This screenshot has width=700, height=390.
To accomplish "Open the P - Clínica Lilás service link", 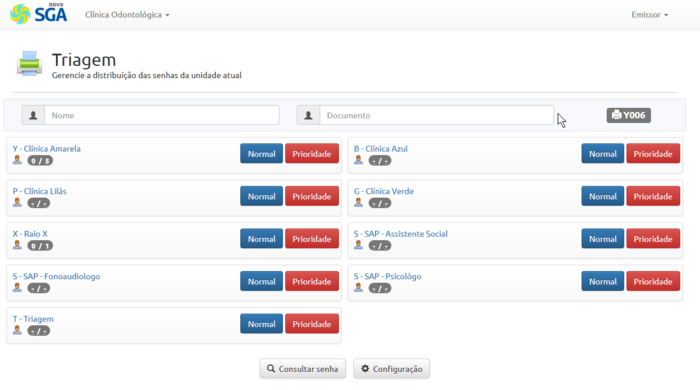I will click(x=39, y=191).
